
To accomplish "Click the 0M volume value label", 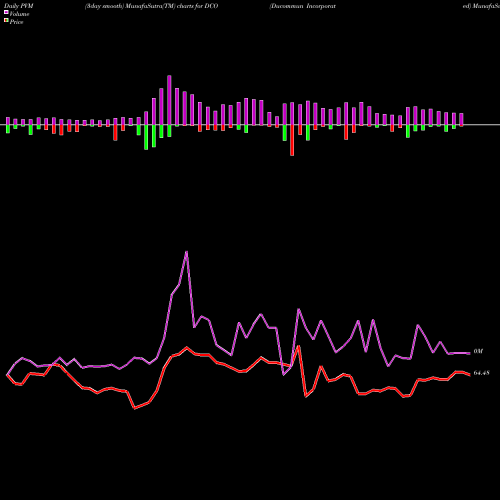I will [x=478, y=351].
